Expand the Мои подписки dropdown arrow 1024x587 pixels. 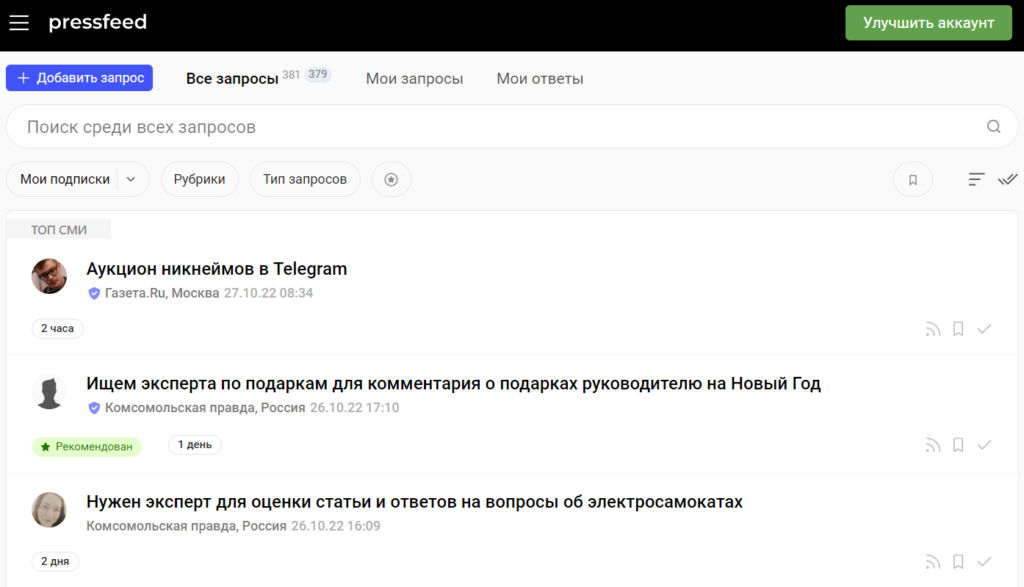pyautogui.click(x=133, y=180)
